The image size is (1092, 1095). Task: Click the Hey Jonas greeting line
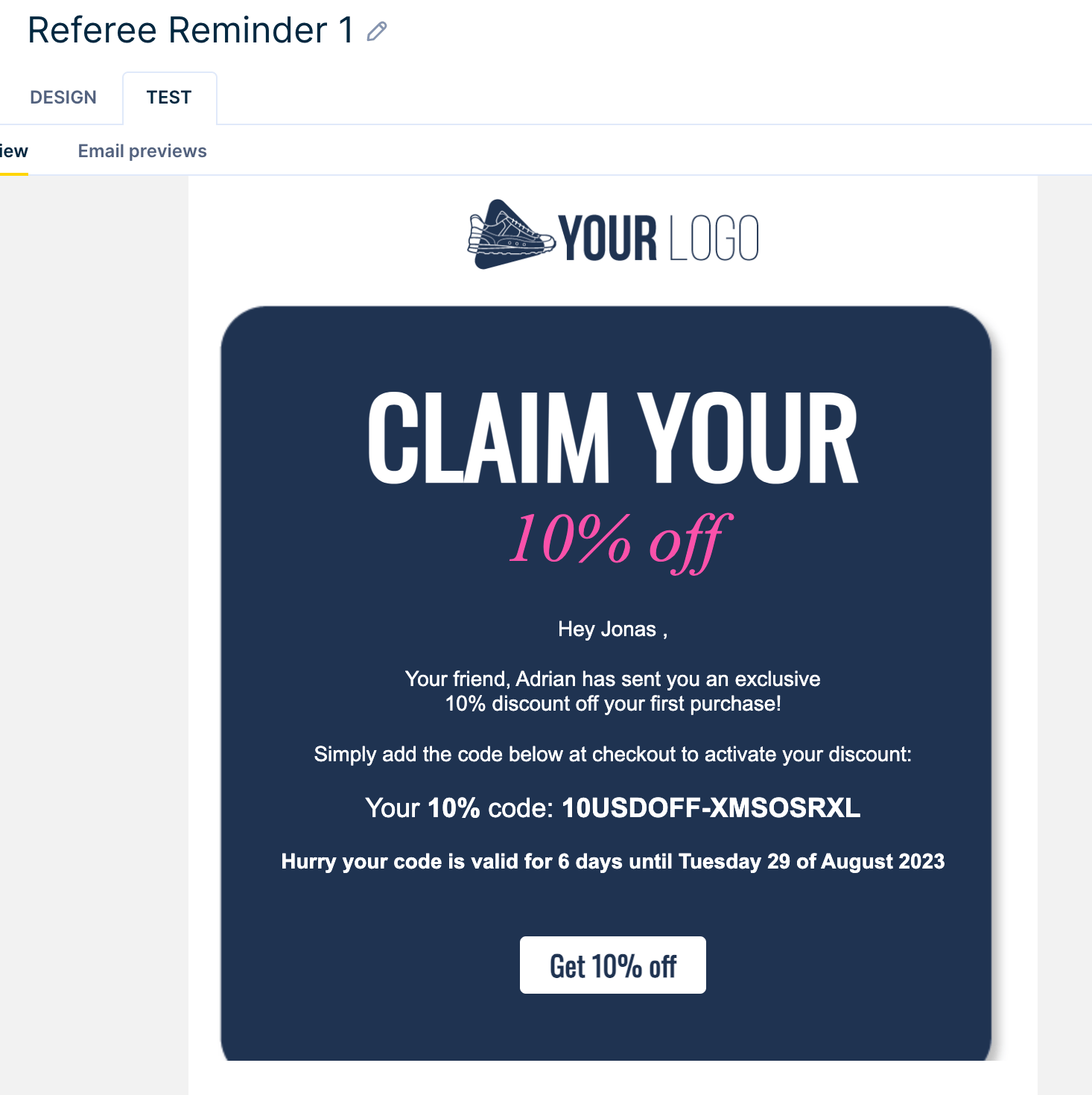pos(611,629)
